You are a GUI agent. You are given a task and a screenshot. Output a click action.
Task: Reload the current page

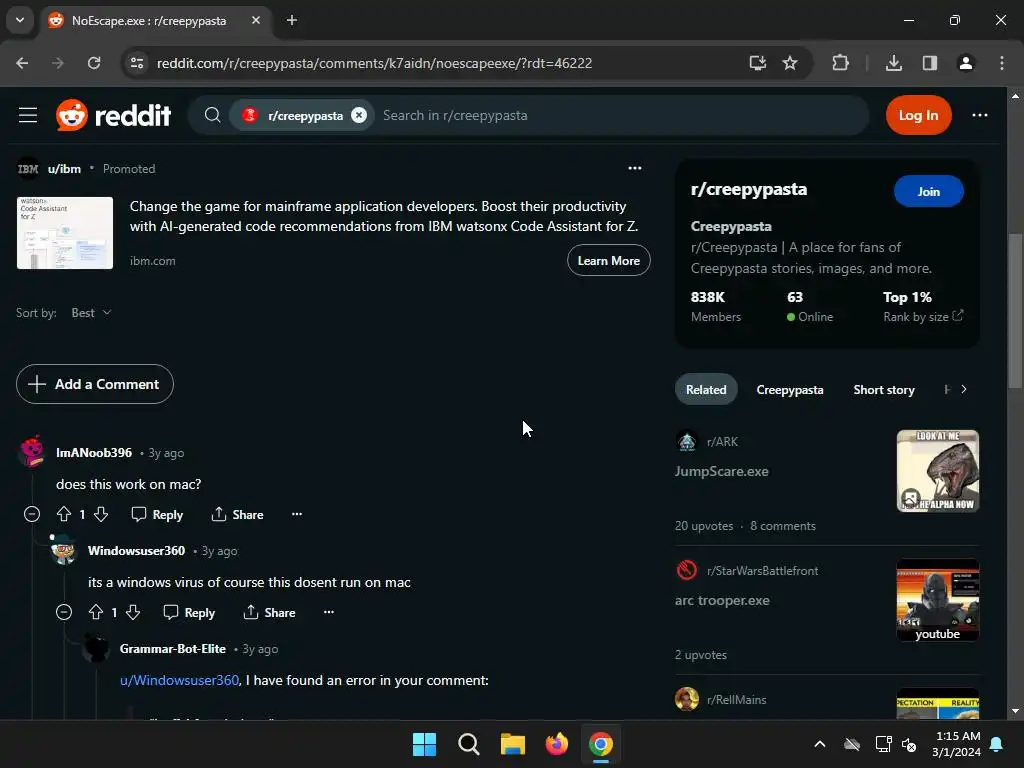(94, 63)
